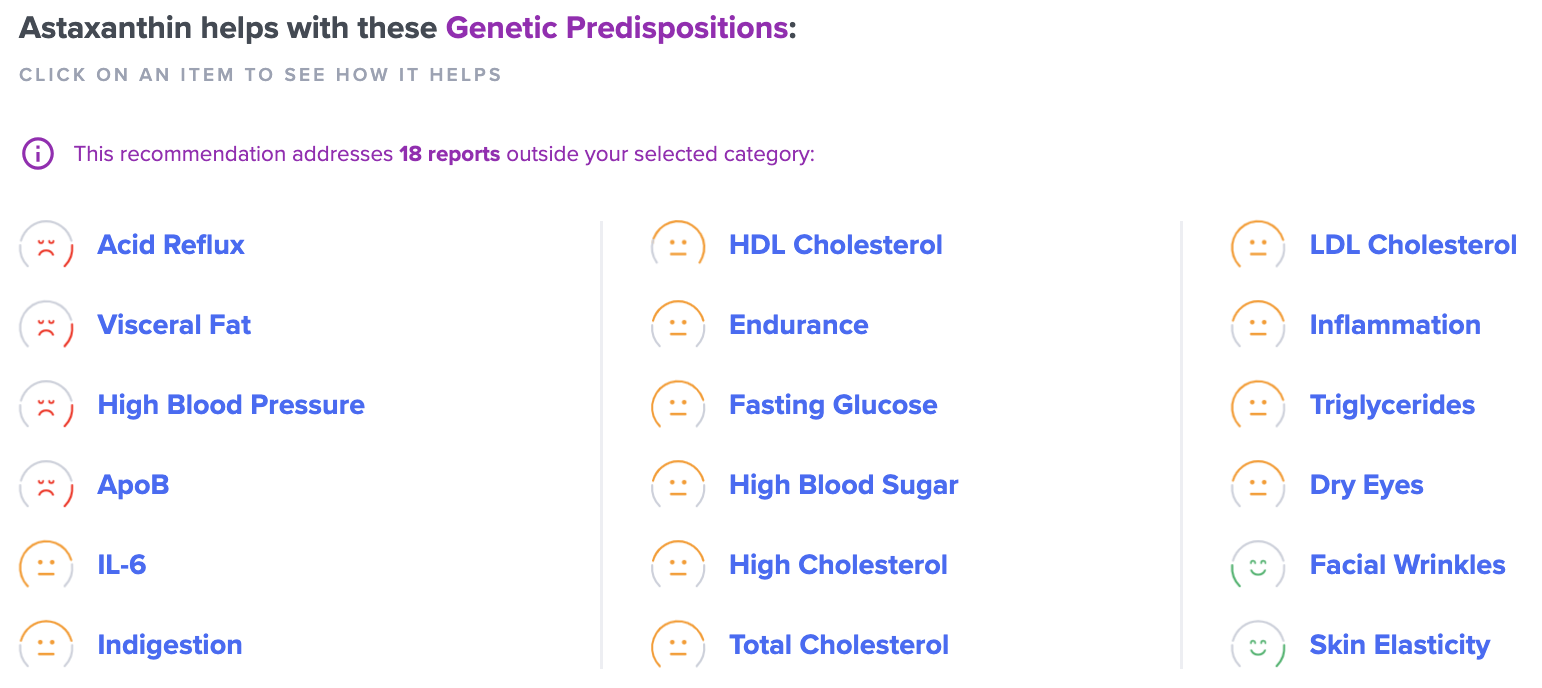Open the Total Cholesterol report
Image resolution: width=1542 pixels, height=688 pixels.
(838, 645)
